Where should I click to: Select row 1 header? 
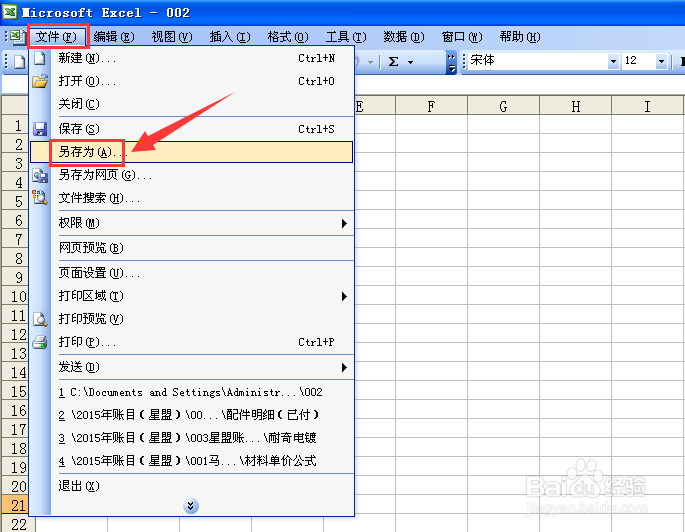pyautogui.click(x=16, y=125)
